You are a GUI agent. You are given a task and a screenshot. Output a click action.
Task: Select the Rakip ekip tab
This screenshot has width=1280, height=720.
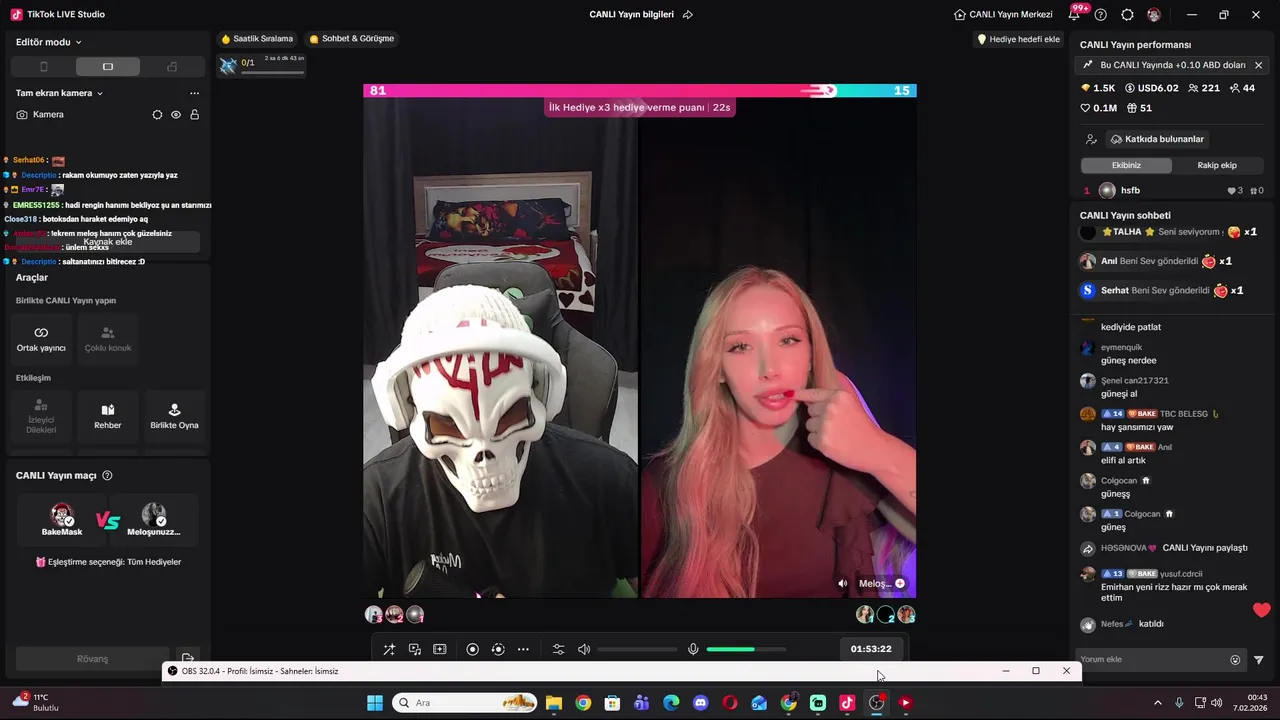[1217, 165]
